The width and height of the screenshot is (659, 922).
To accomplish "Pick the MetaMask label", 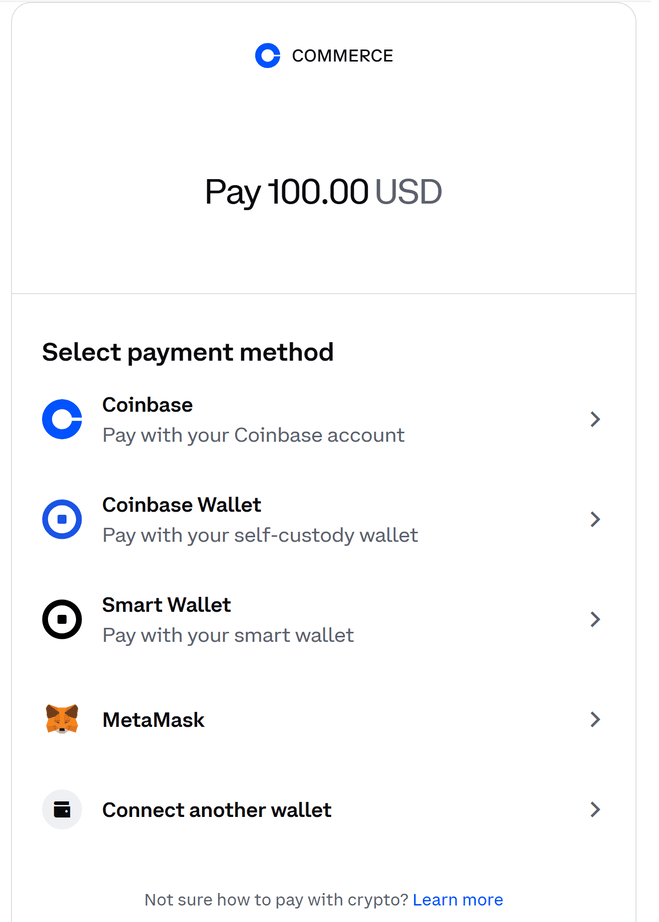I will point(153,720).
